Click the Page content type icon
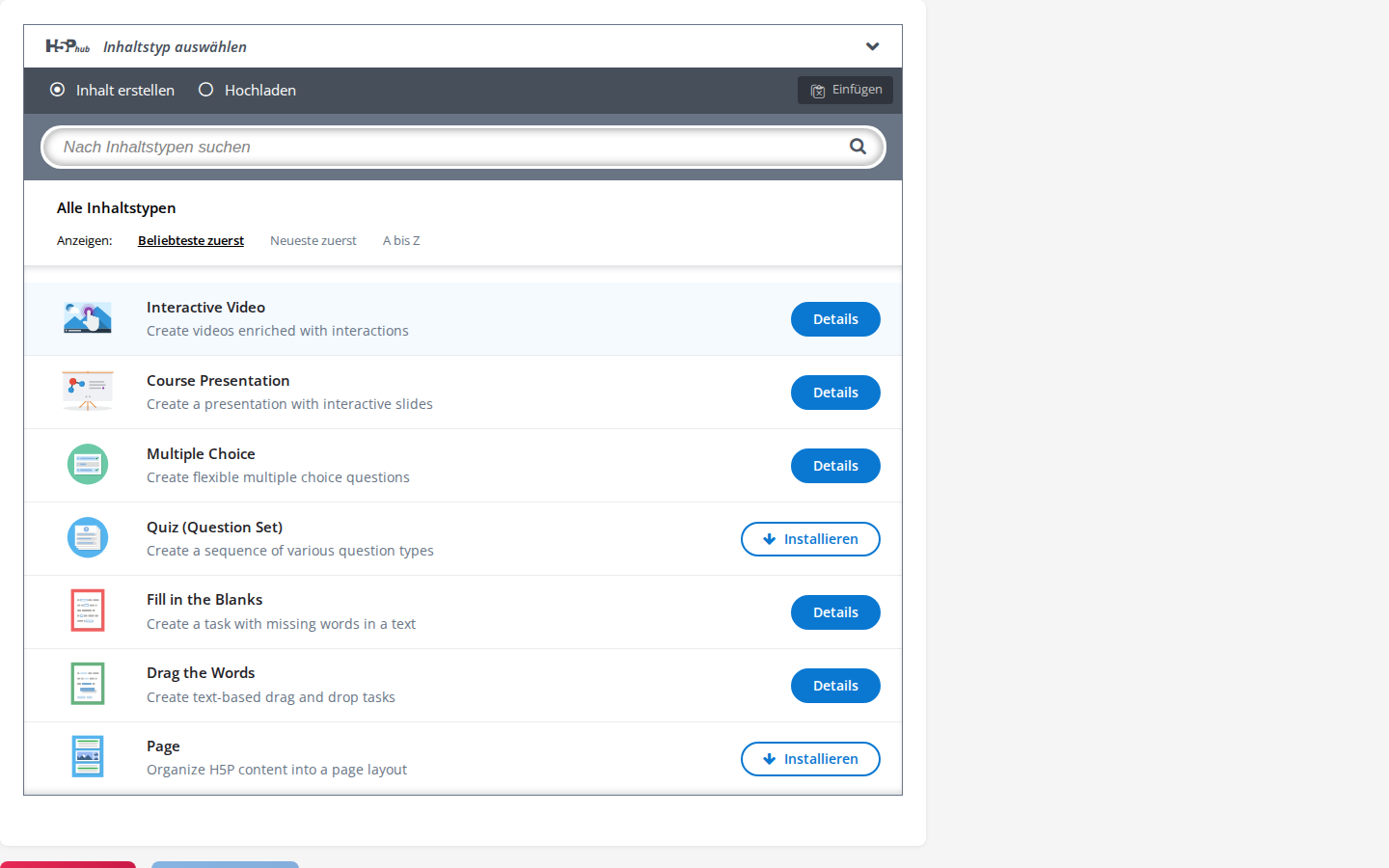This screenshot has width=1389, height=868. [x=88, y=757]
